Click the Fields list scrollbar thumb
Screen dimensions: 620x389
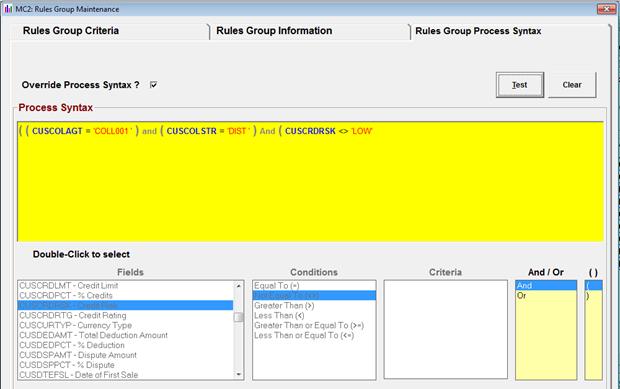click(238, 317)
